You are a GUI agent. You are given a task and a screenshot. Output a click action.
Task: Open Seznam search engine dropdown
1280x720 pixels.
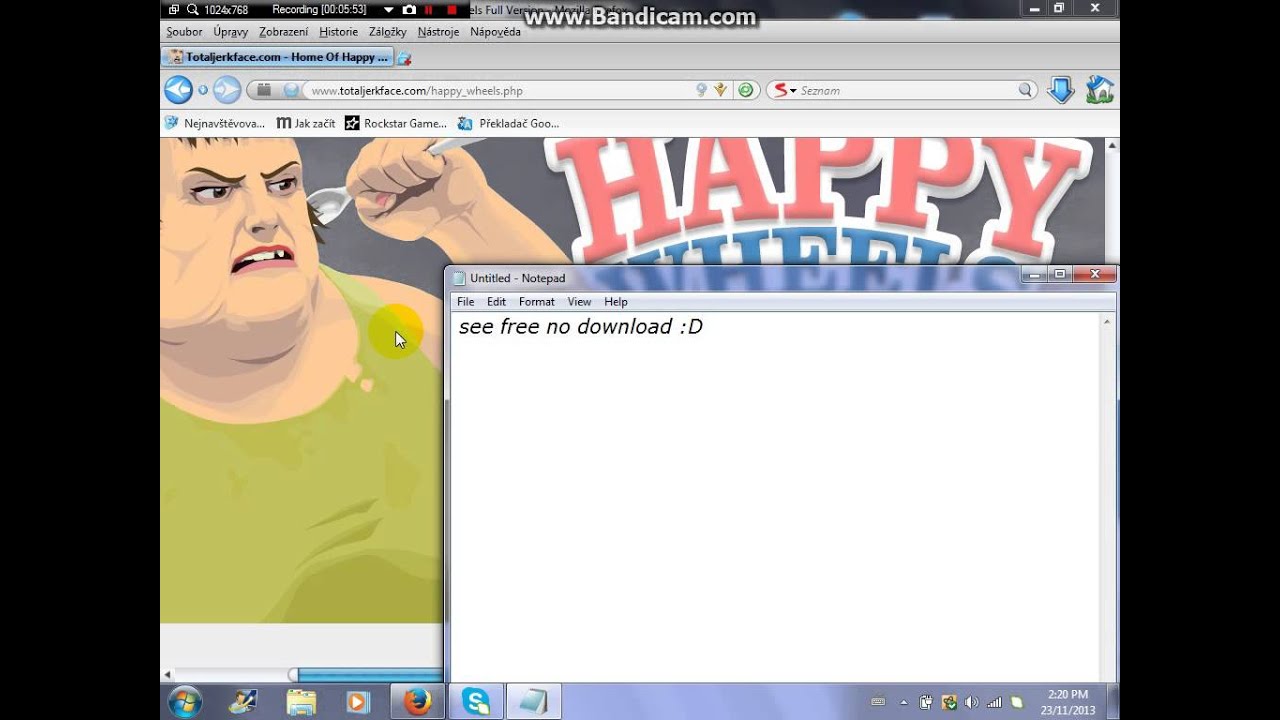784,90
